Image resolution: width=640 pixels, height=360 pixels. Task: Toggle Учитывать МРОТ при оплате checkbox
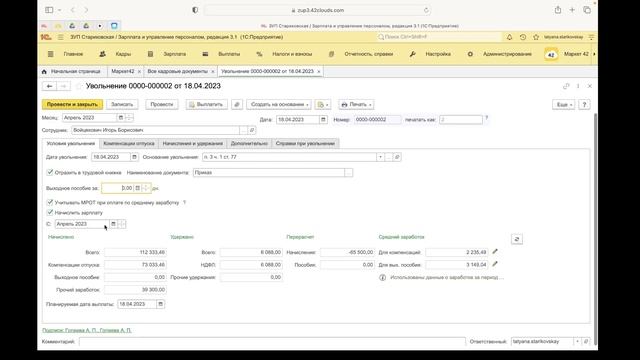click(50, 202)
